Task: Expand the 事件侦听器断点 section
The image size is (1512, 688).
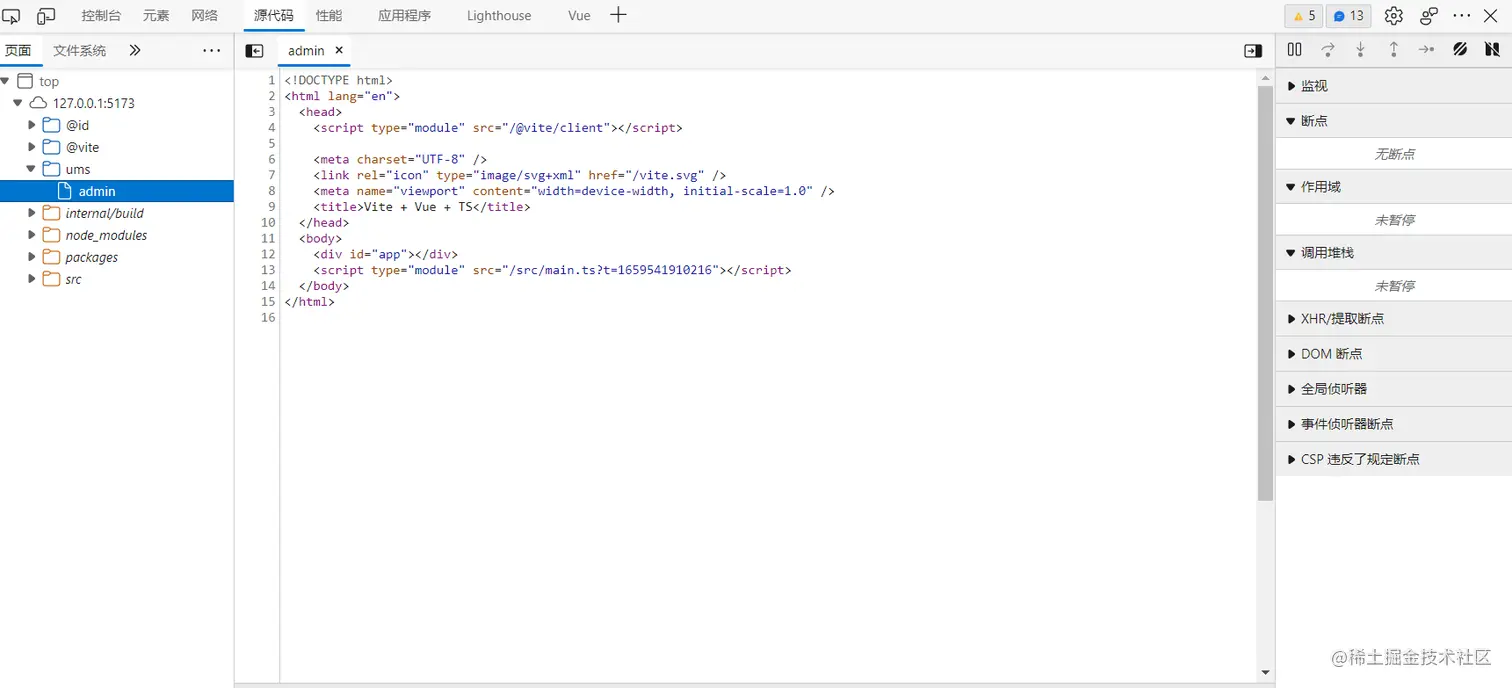Action: point(1394,424)
